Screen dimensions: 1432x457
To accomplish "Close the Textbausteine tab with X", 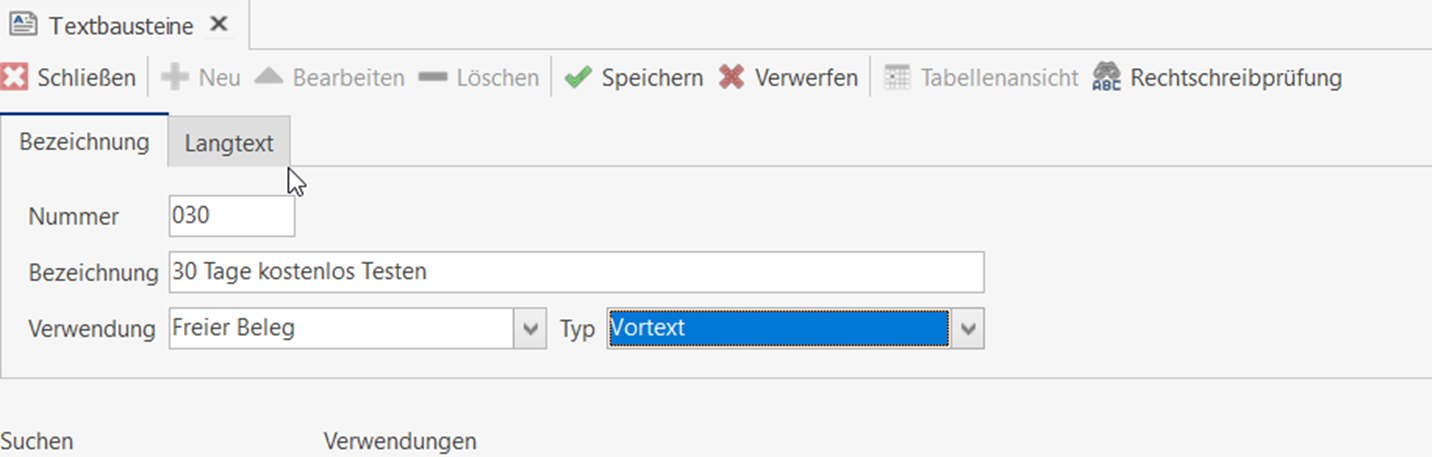I will click(x=219, y=25).
